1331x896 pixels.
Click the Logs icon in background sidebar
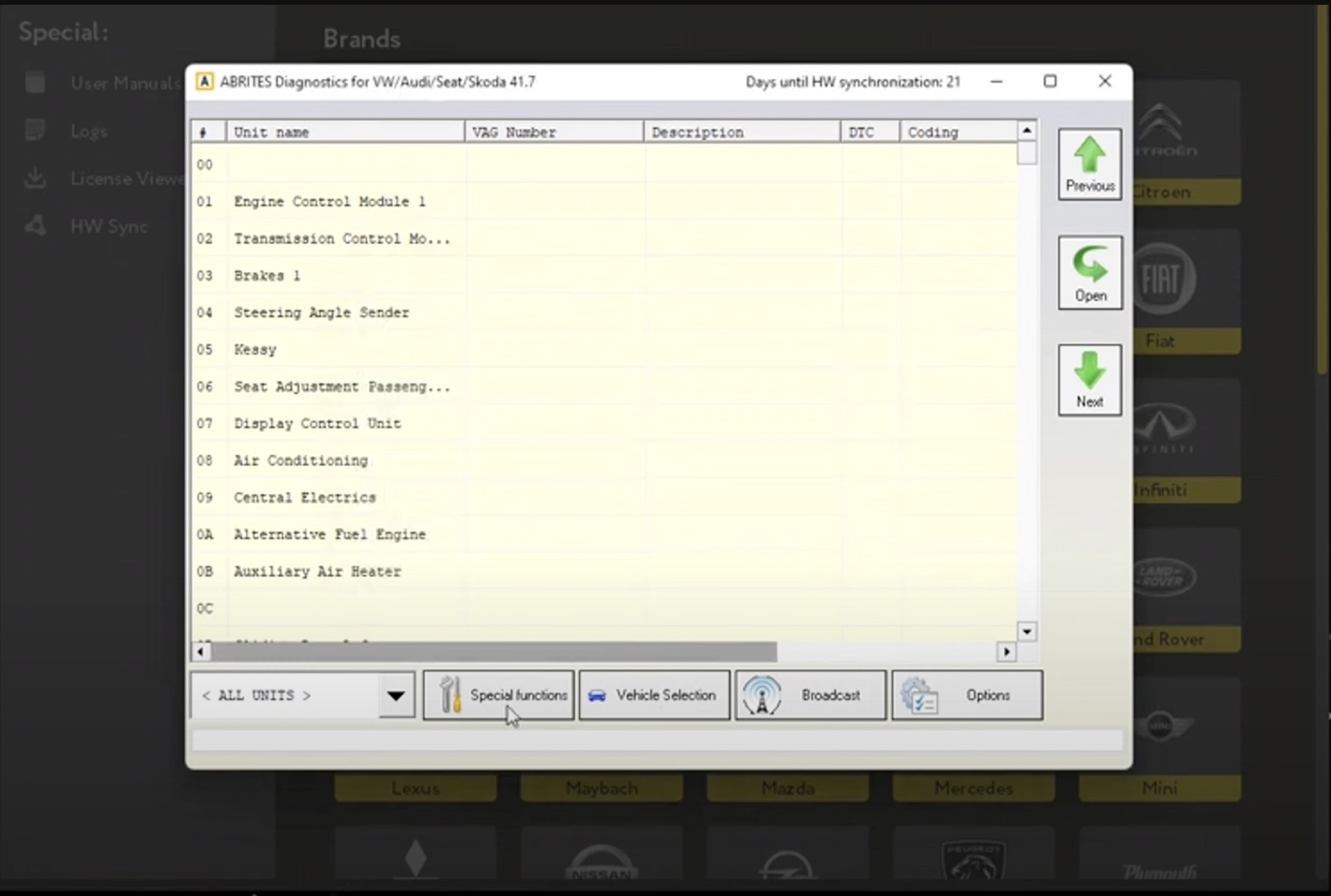[x=35, y=130]
